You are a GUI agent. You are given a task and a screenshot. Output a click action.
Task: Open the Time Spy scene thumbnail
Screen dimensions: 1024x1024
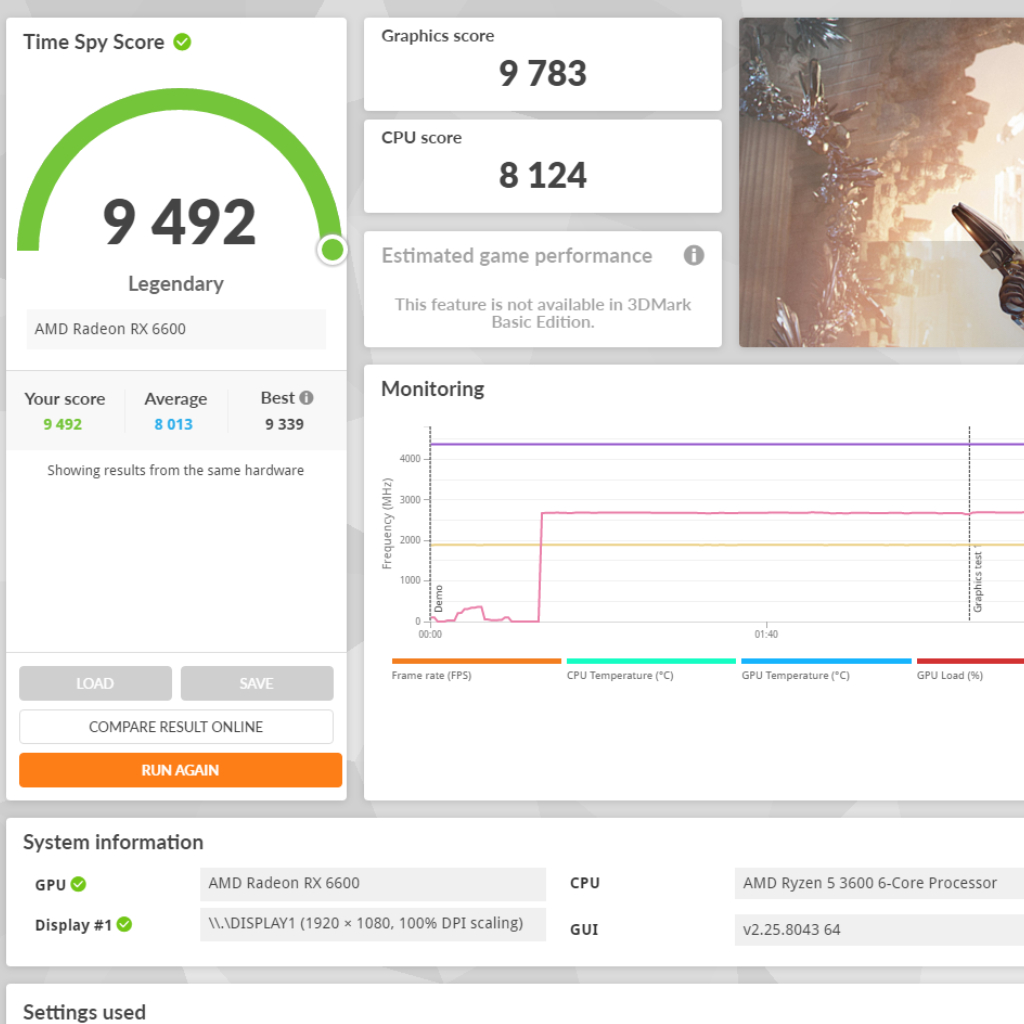pyautogui.click(x=882, y=182)
